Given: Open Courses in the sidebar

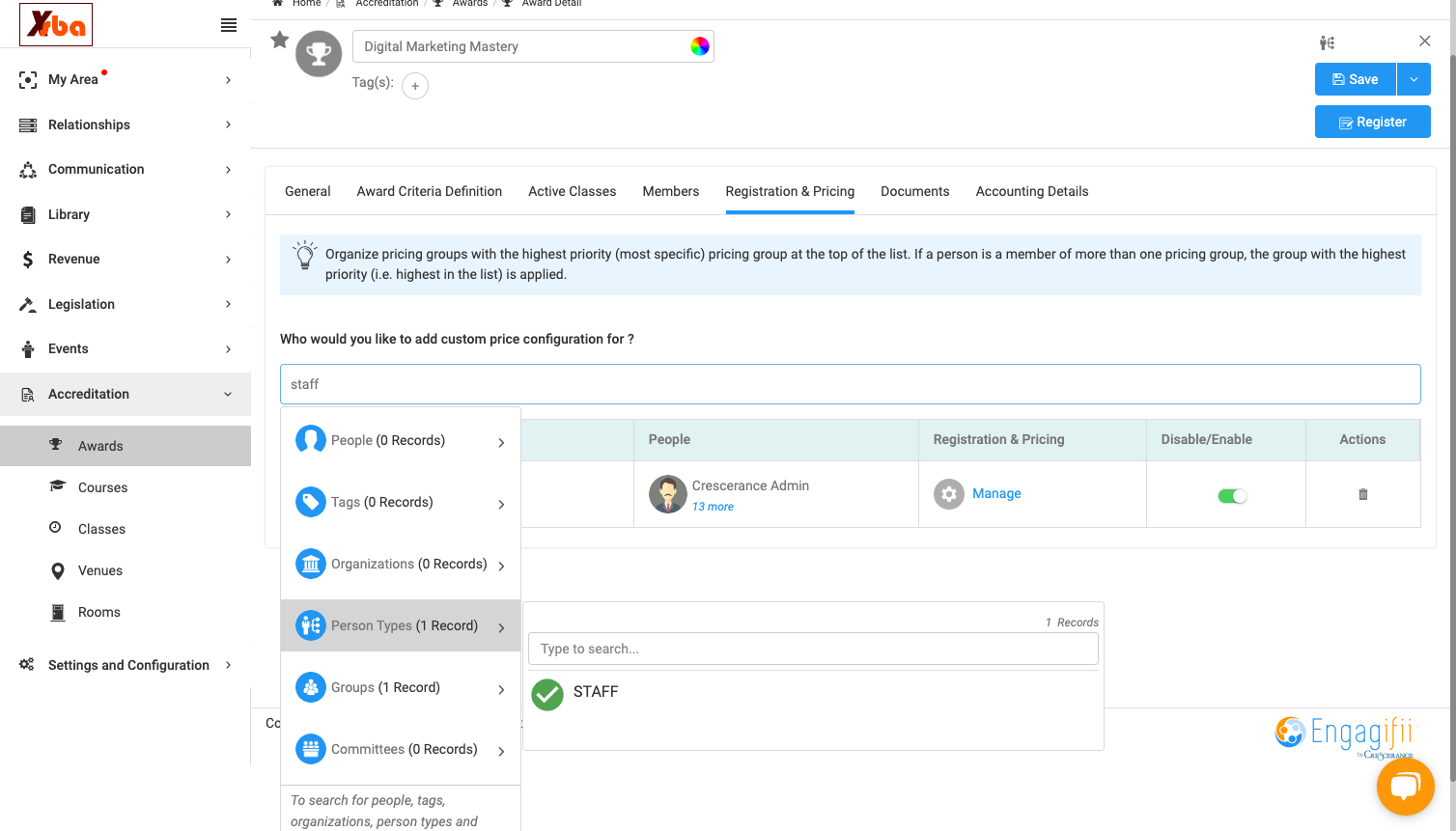Looking at the screenshot, I should [x=102, y=487].
